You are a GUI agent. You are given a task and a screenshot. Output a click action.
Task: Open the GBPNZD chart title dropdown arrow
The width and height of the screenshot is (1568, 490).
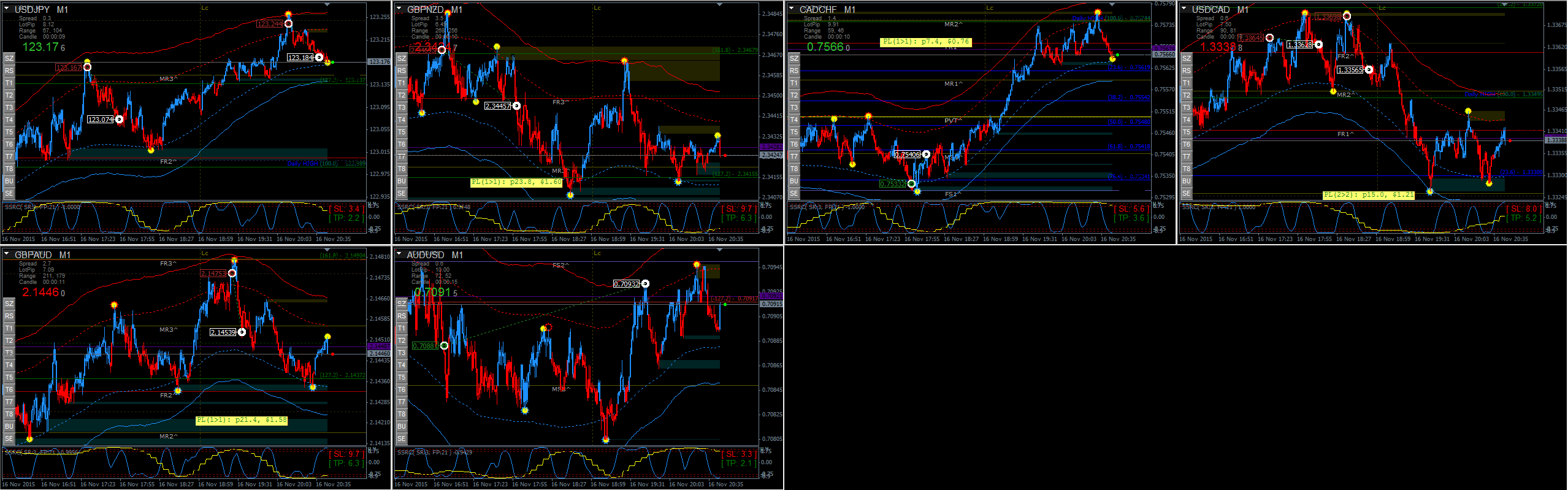click(x=399, y=9)
